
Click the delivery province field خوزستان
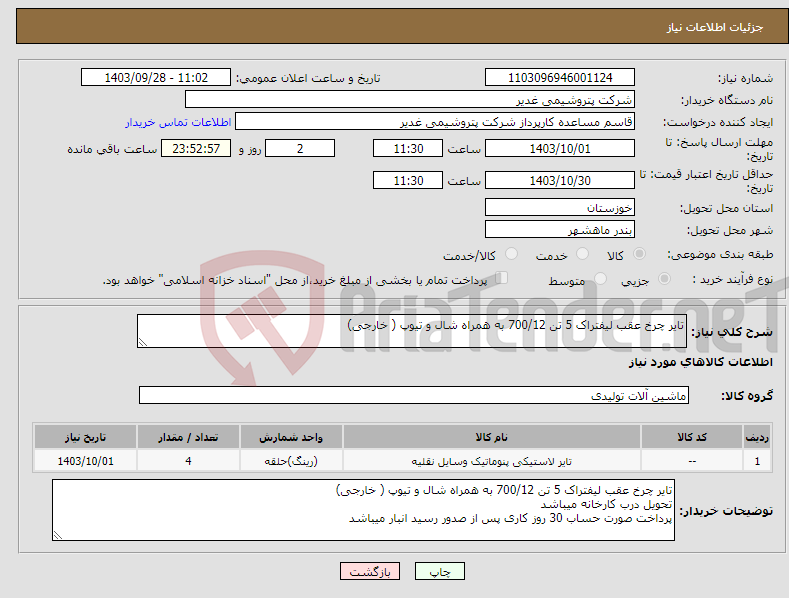[560, 207]
